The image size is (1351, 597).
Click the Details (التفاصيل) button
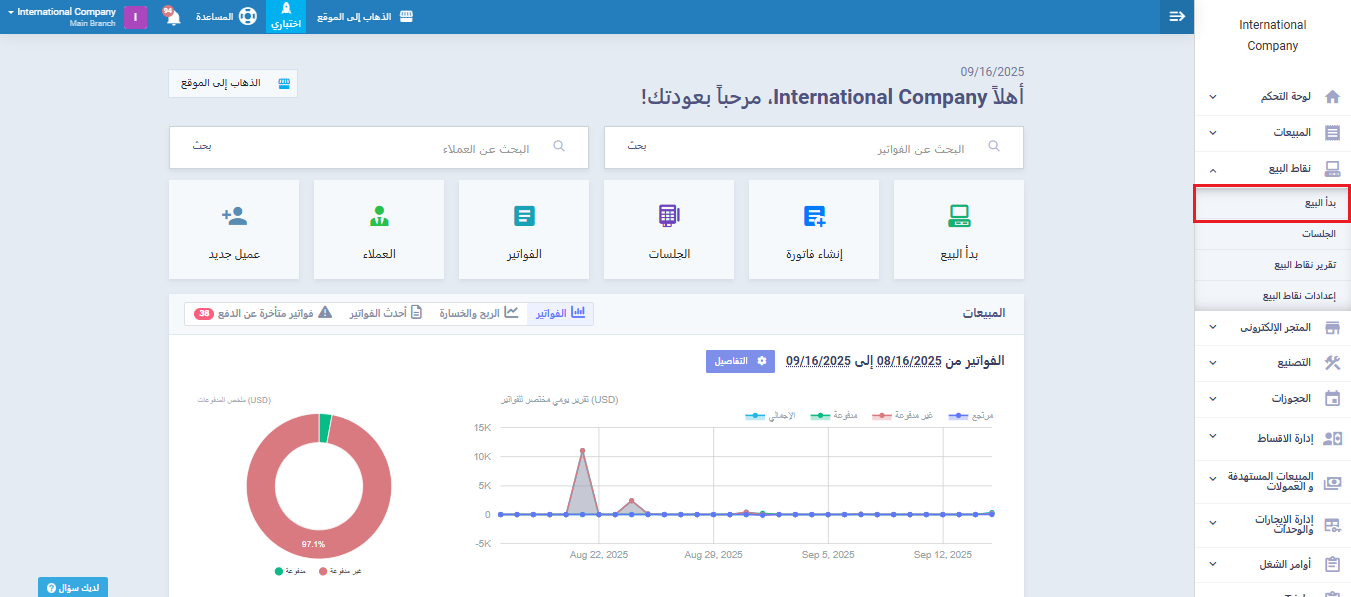click(x=740, y=361)
